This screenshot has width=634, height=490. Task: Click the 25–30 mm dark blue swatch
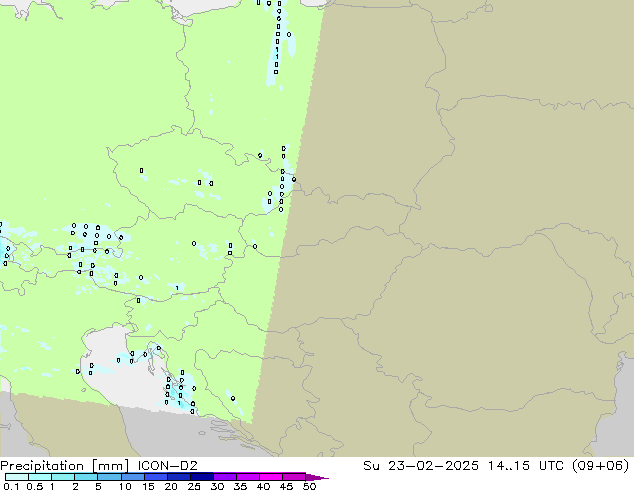click(x=202, y=477)
